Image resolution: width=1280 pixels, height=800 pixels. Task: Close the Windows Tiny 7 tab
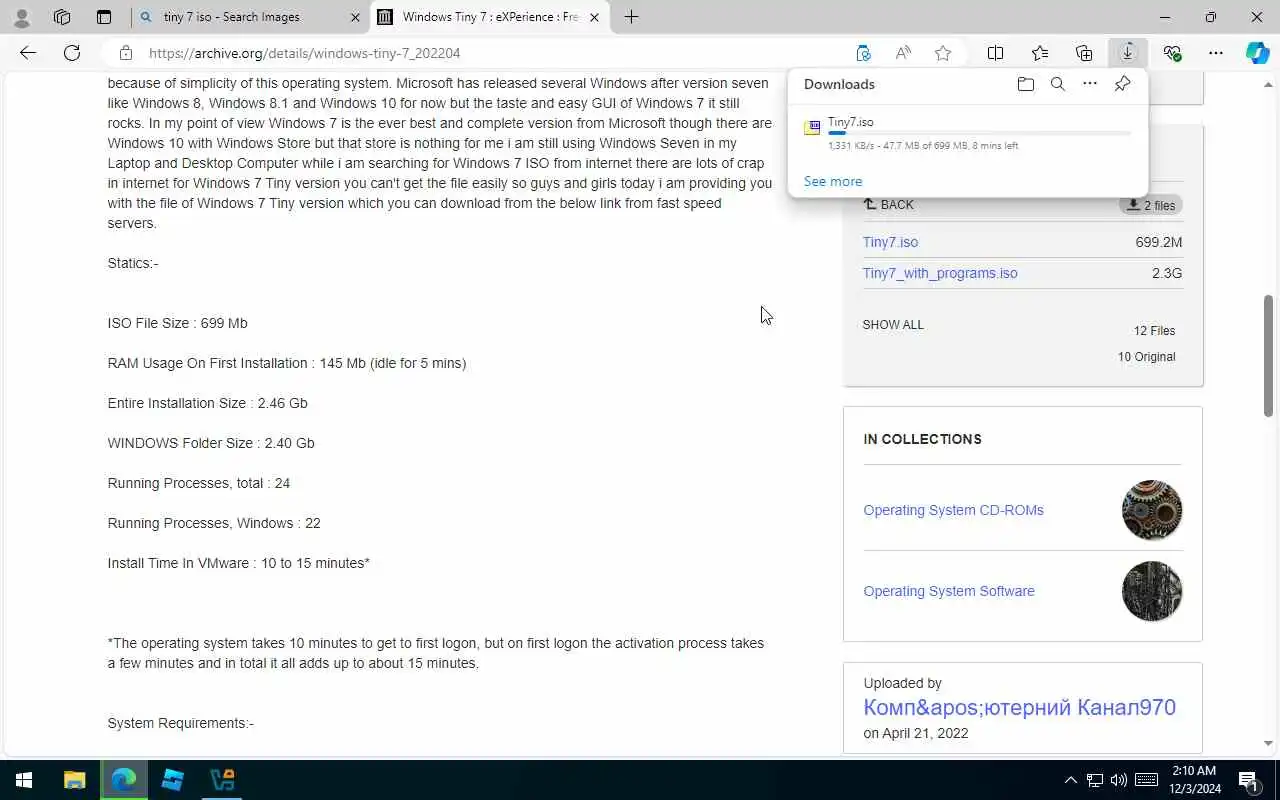click(x=594, y=17)
